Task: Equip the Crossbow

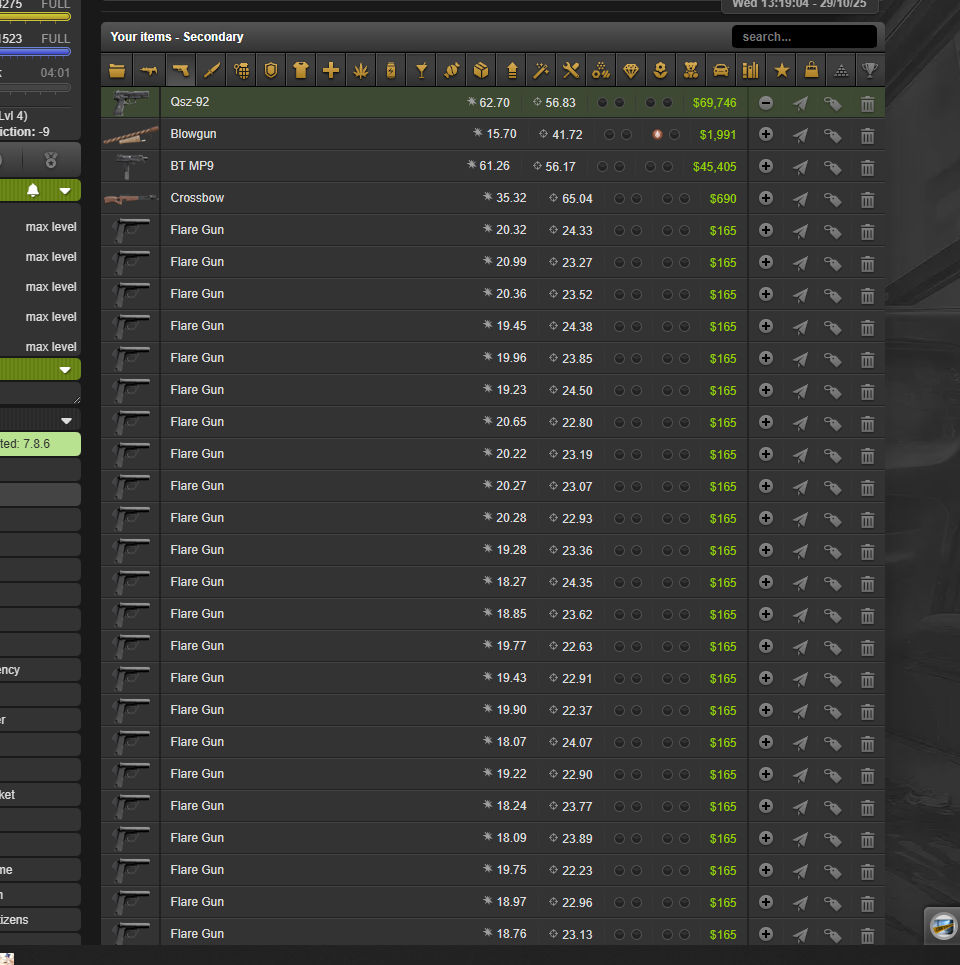Action: point(766,198)
